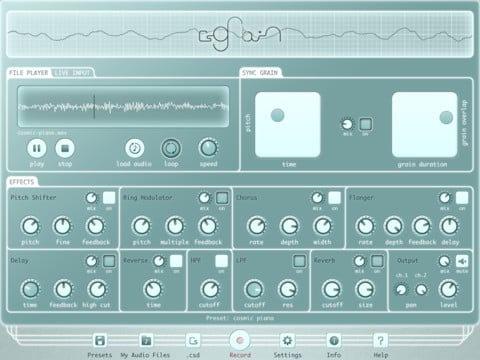
Task: Switch to the Live Input tab
Action: [72, 73]
